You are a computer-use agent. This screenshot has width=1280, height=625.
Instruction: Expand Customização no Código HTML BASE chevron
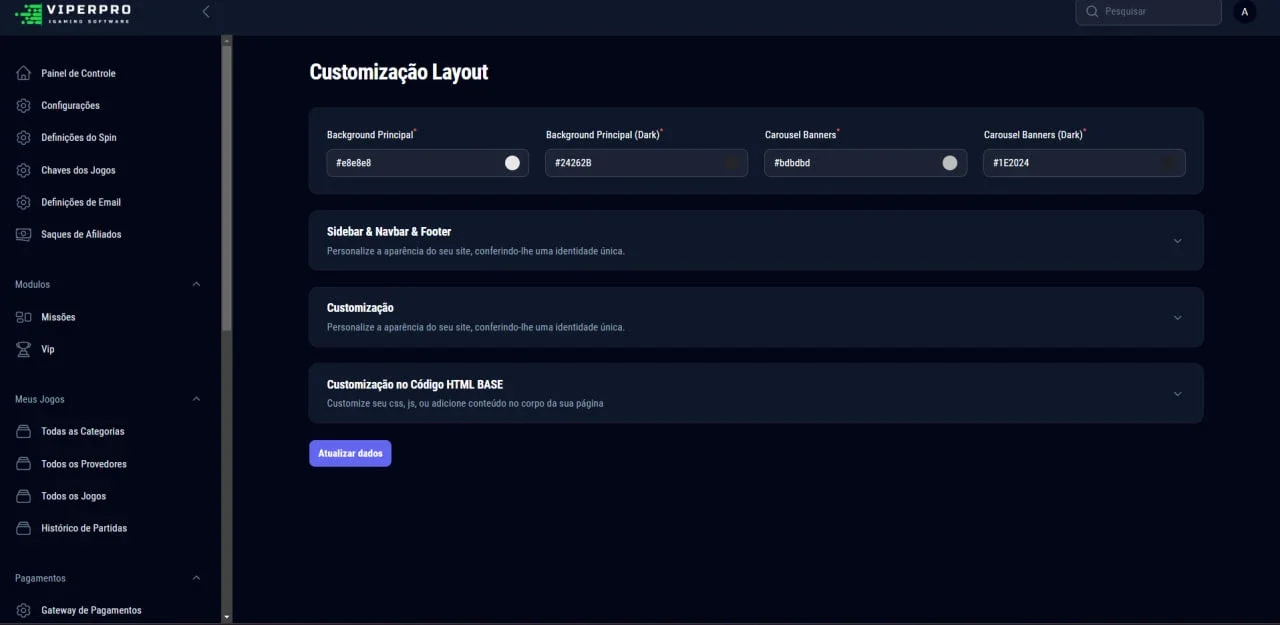[1177, 394]
